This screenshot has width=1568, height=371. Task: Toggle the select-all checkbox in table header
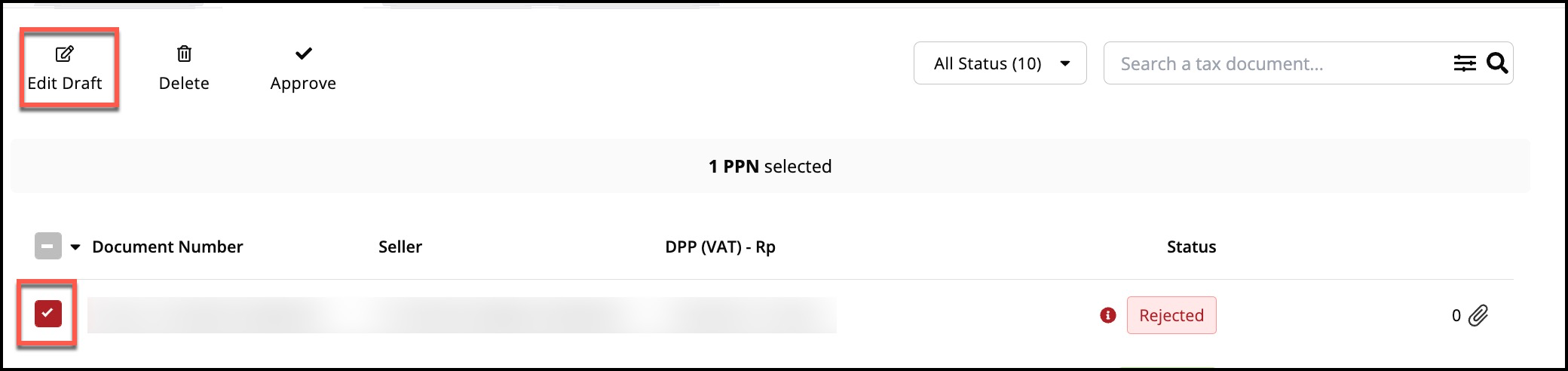coord(48,247)
